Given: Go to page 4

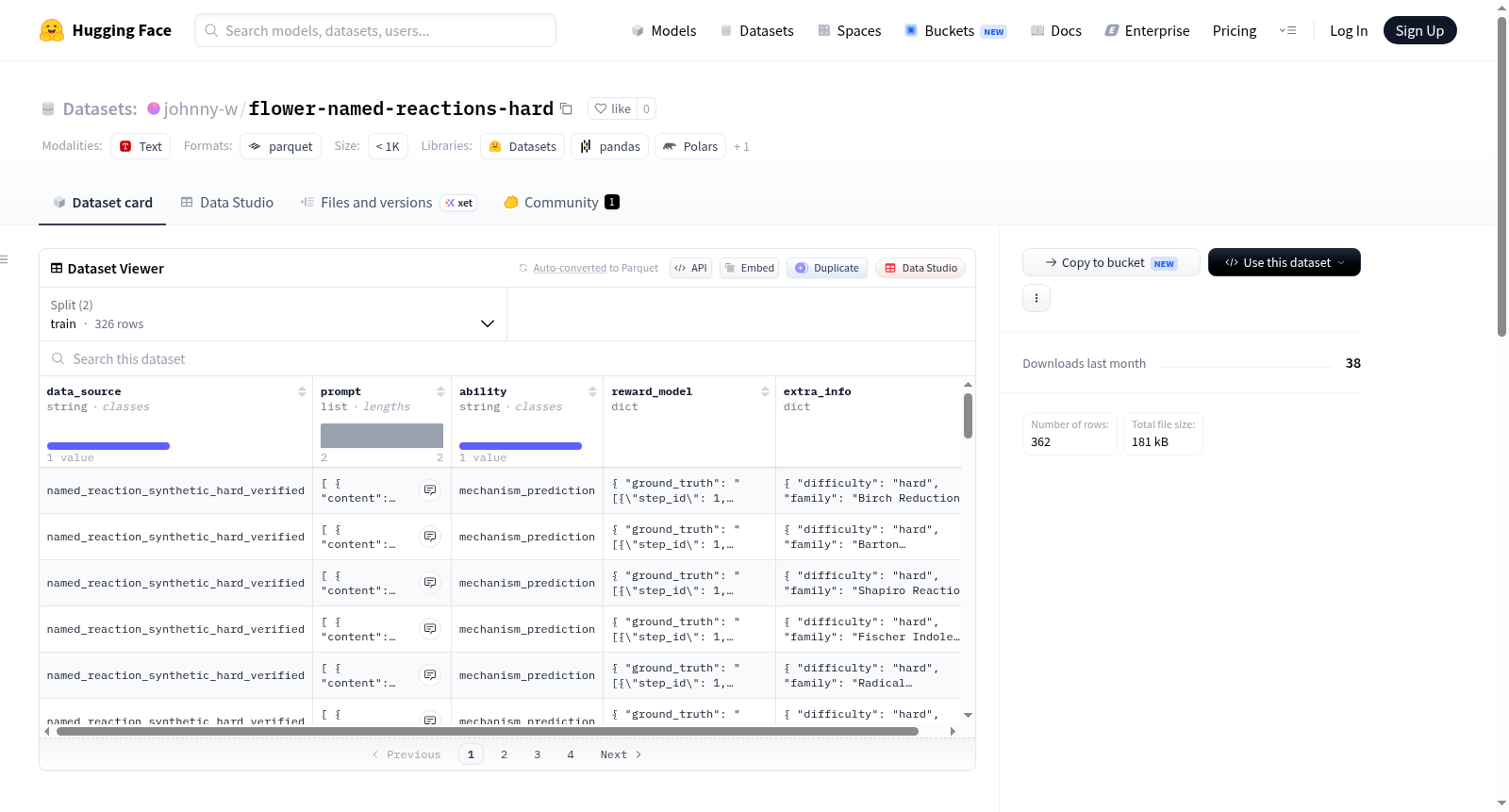Looking at the screenshot, I should click(571, 754).
